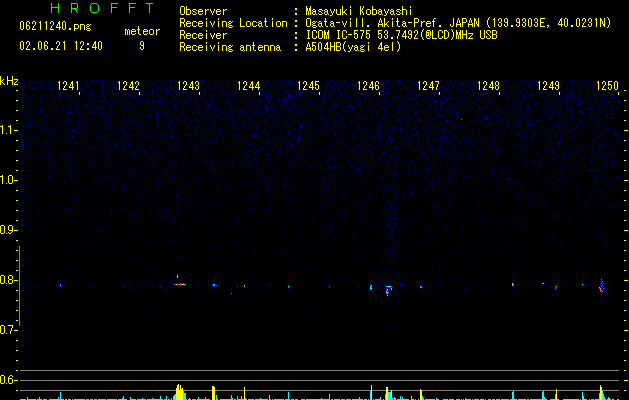
Task: Click the 'Receiving Location' label
Action: coord(233,23)
